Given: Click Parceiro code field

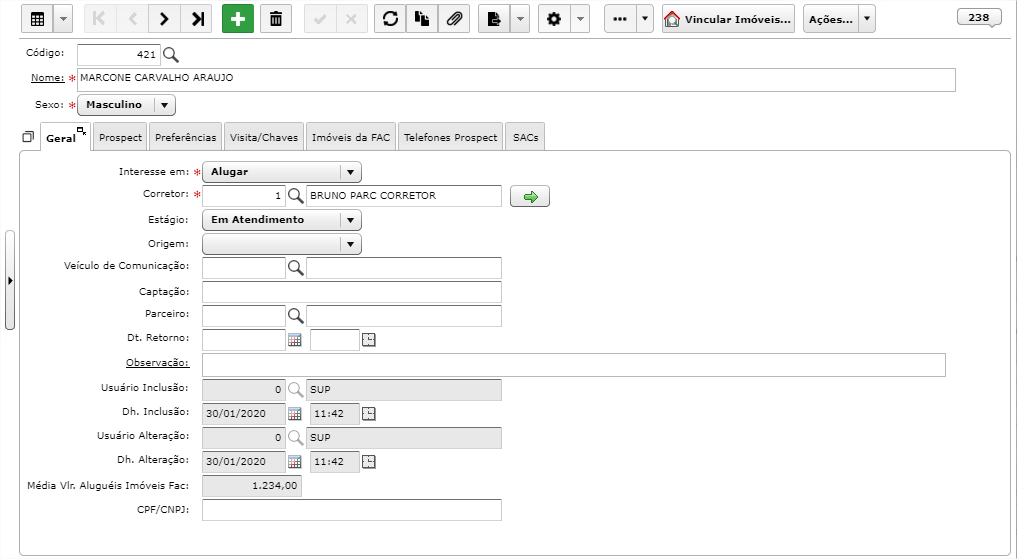Looking at the screenshot, I should tap(244, 316).
